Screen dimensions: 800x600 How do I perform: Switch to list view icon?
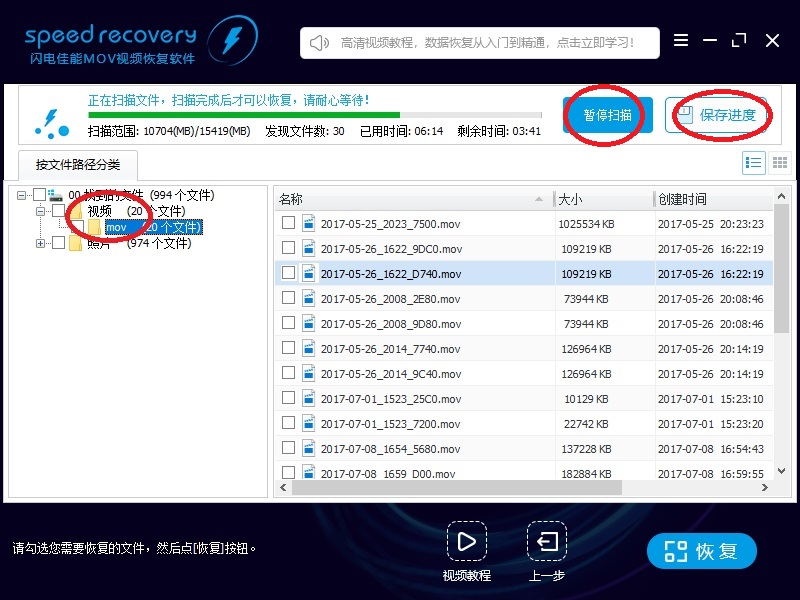tap(754, 163)
